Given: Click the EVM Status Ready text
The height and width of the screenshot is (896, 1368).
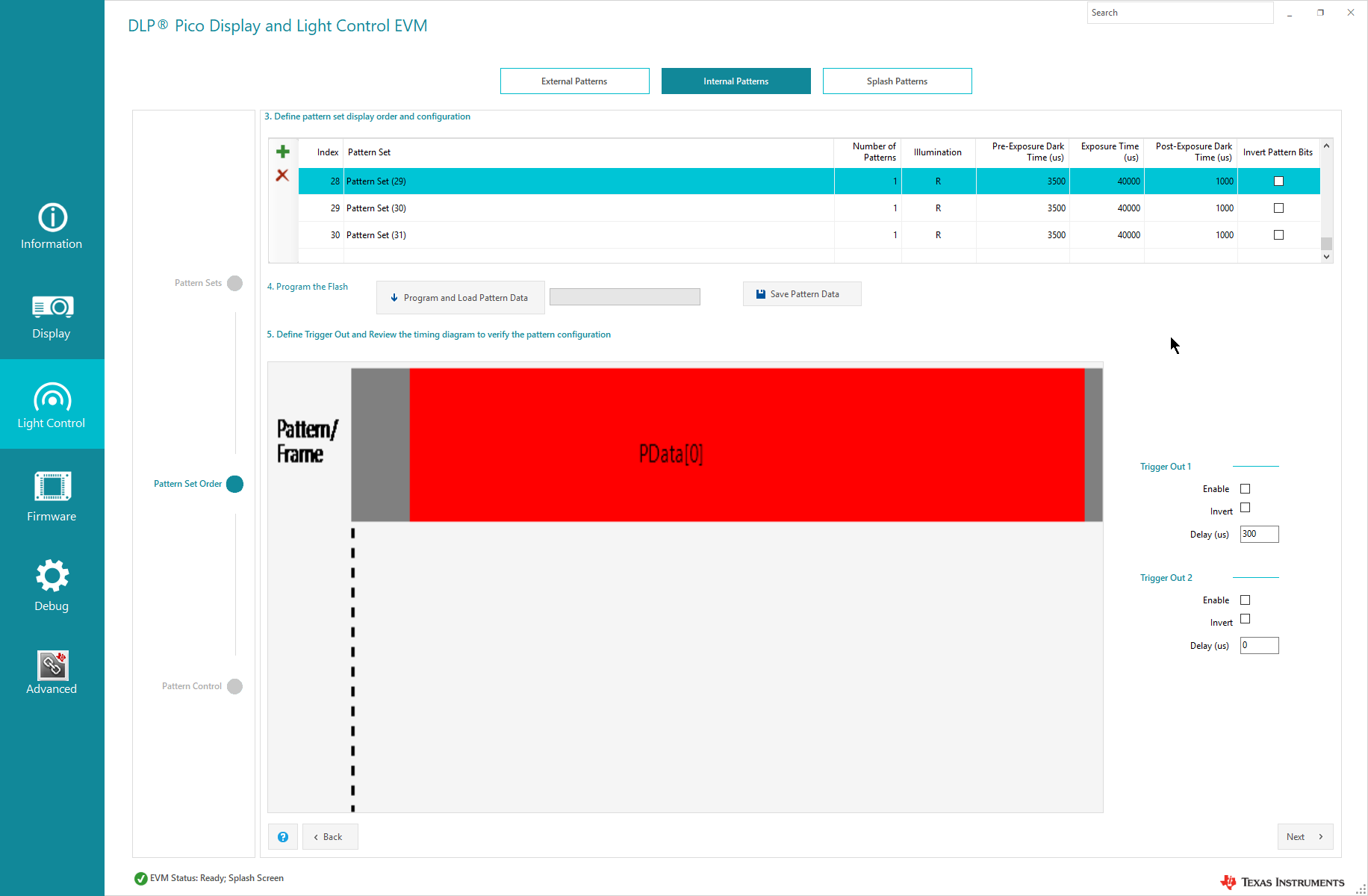Looking at the screenshot, I should 217,878.
